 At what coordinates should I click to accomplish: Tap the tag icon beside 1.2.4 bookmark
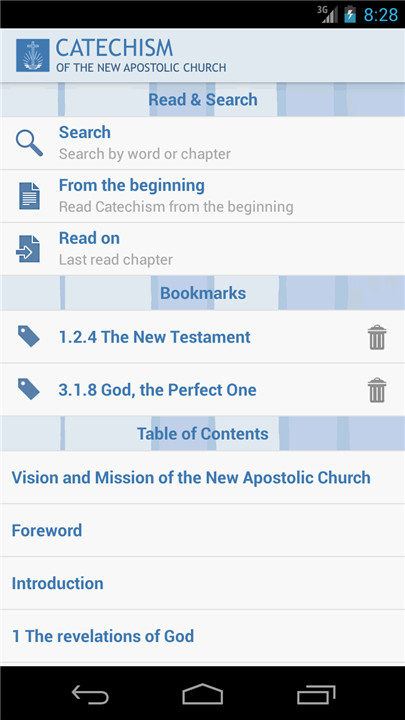(28, 337)
